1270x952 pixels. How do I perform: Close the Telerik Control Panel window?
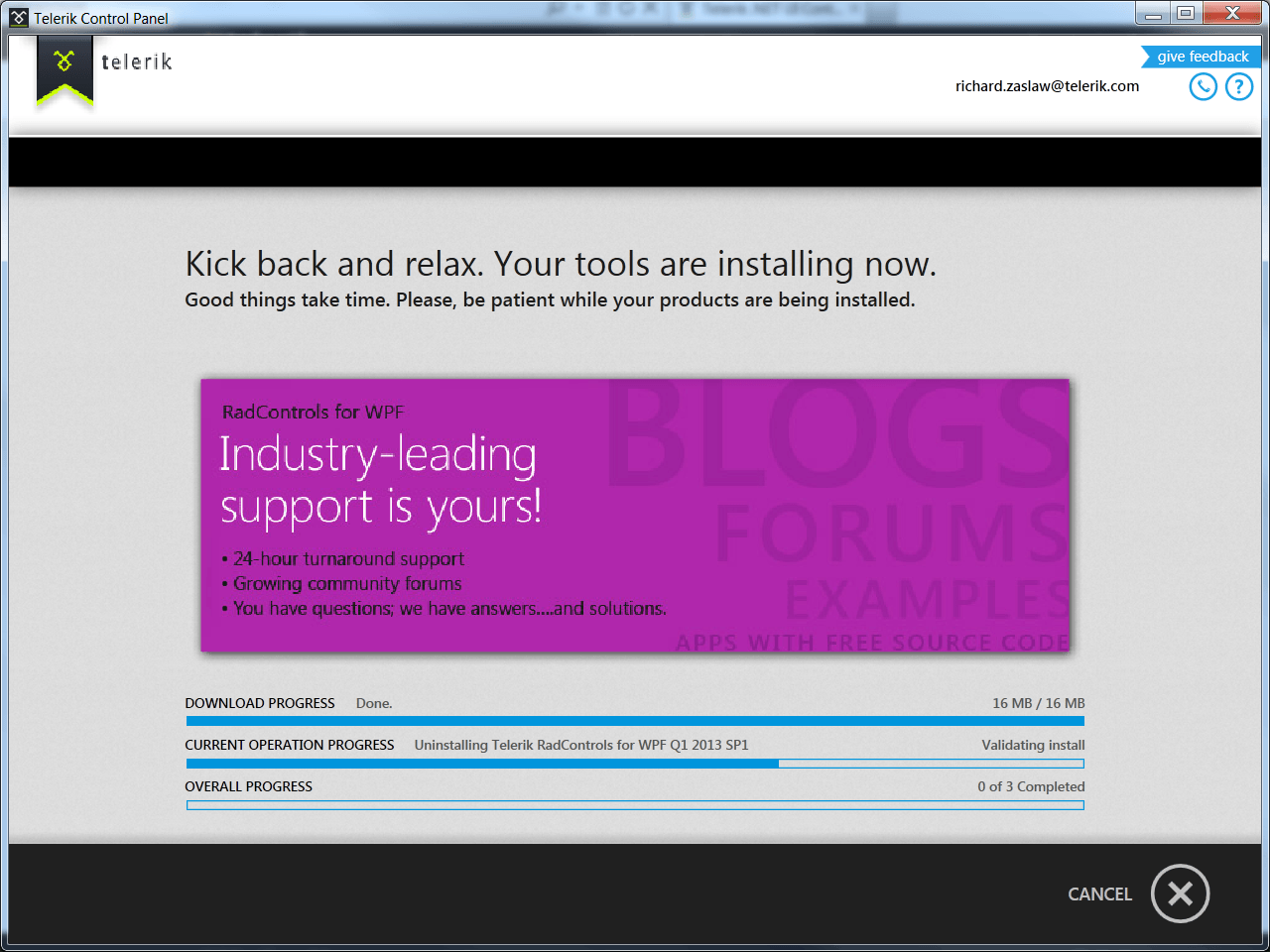[x=1232, y=14]
